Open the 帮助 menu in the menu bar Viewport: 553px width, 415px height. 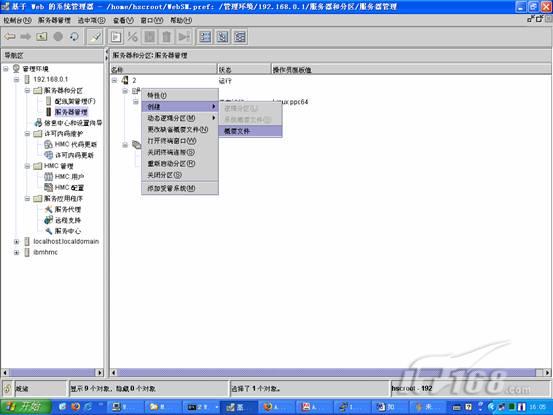click(x=181, y=20)
